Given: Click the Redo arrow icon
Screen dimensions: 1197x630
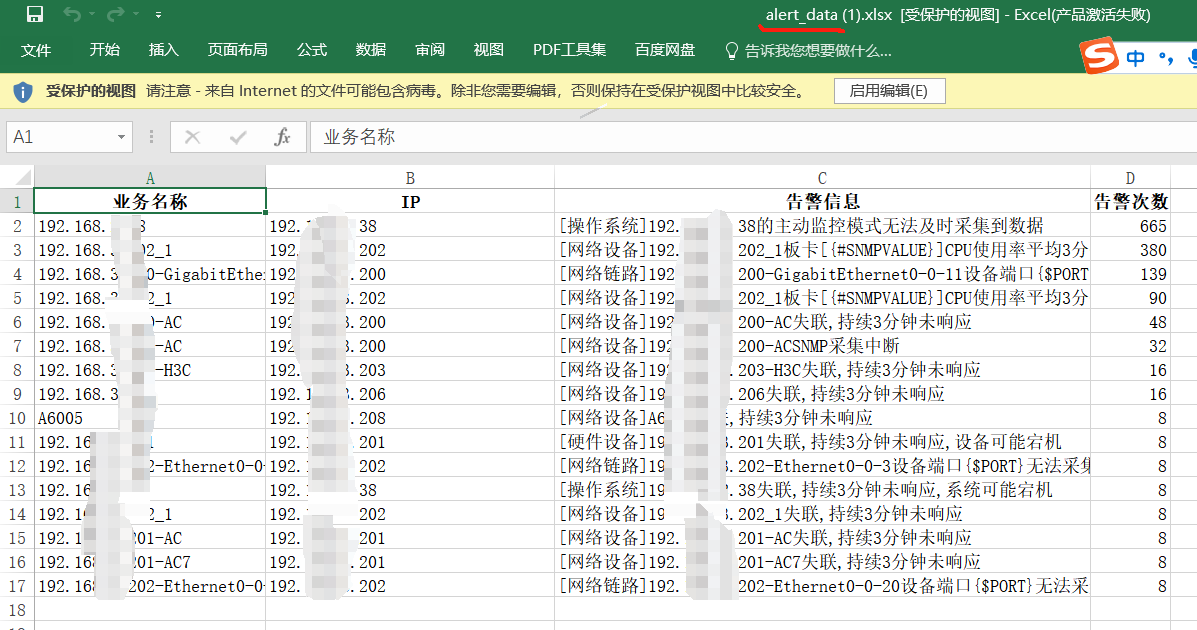Looking at the screenshot, I should pos(115,15).
